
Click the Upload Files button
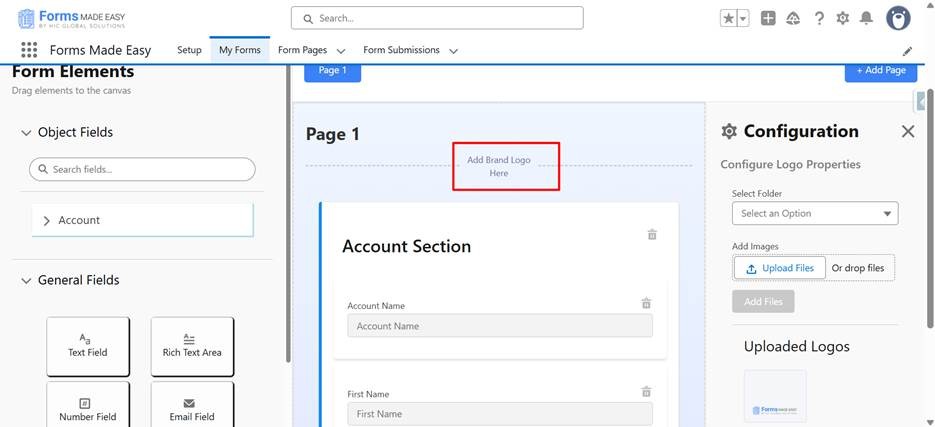pos(779,268)
